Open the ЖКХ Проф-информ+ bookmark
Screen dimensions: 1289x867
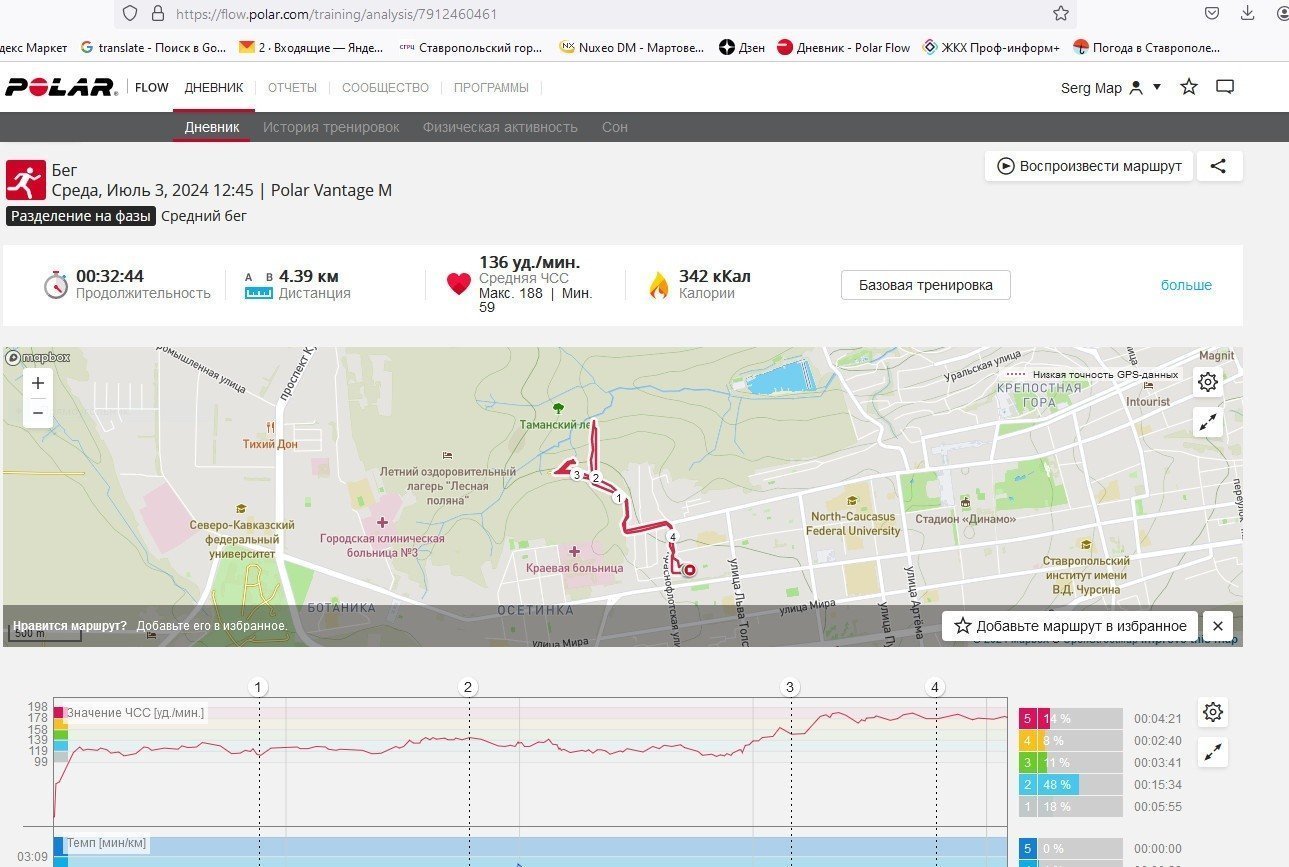coord(991,47)
